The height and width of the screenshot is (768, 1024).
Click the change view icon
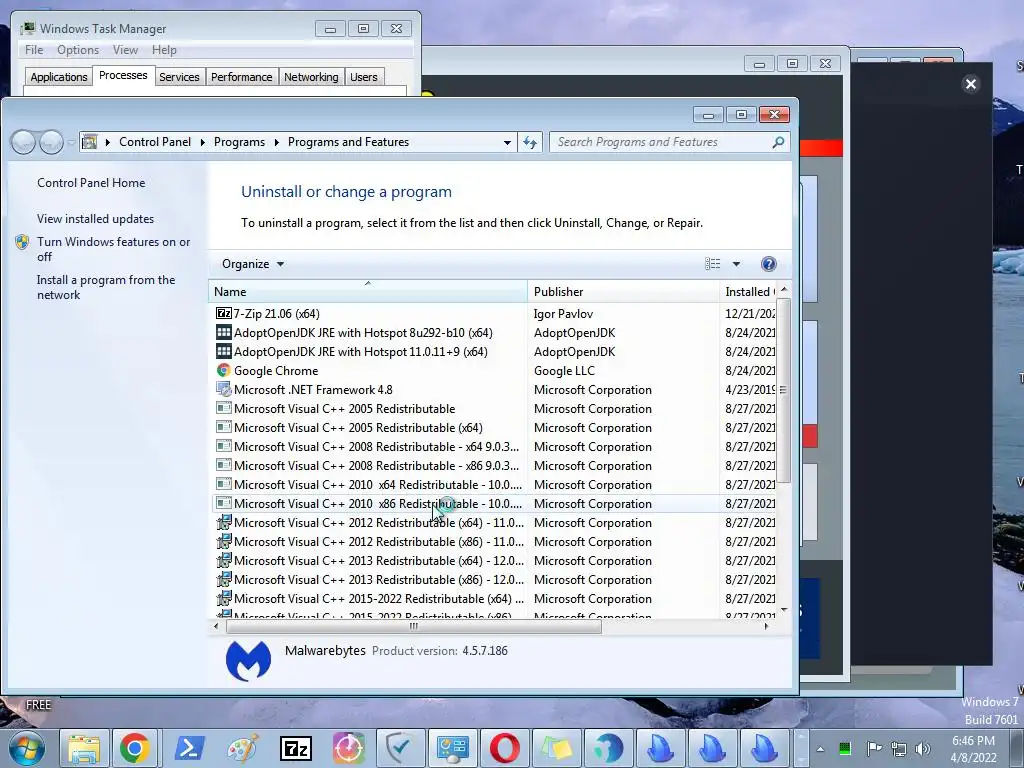coord(712,264)
